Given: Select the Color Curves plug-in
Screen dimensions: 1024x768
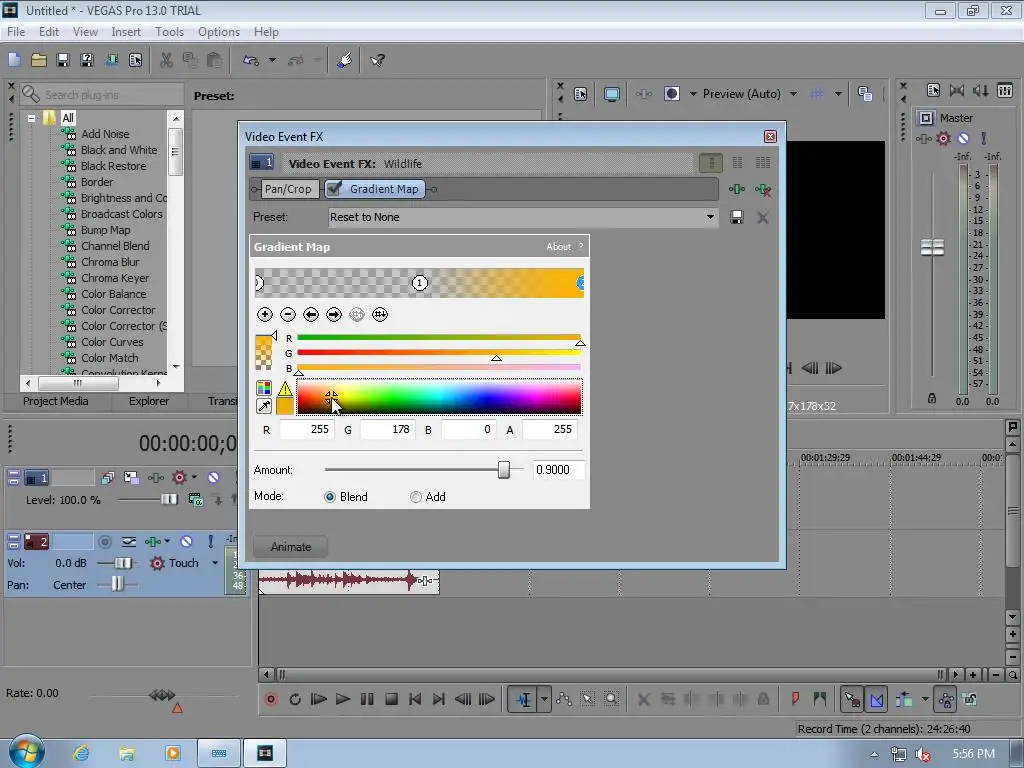Looking at the screenshot, I should 112,342.
